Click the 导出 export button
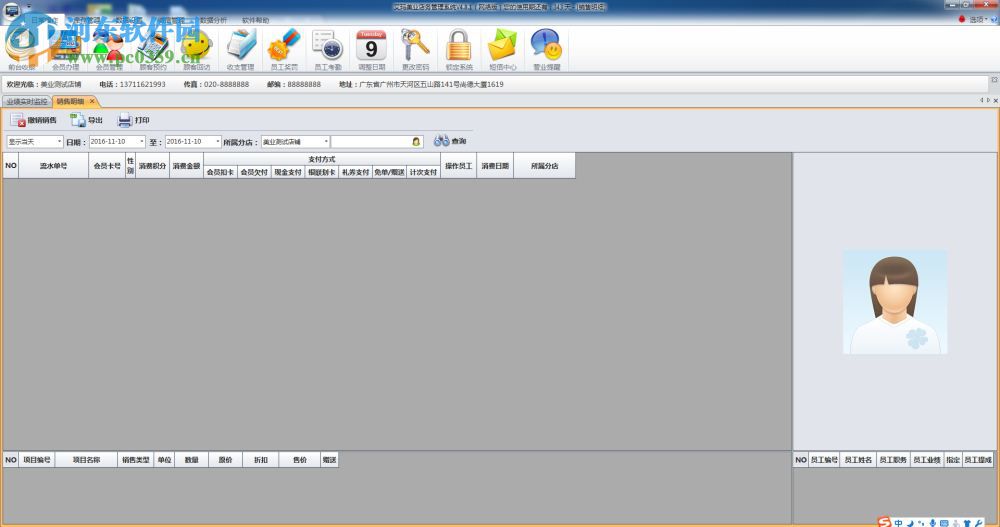Image resolution: width=1000 pixels, height=527 pixels. 86,120
